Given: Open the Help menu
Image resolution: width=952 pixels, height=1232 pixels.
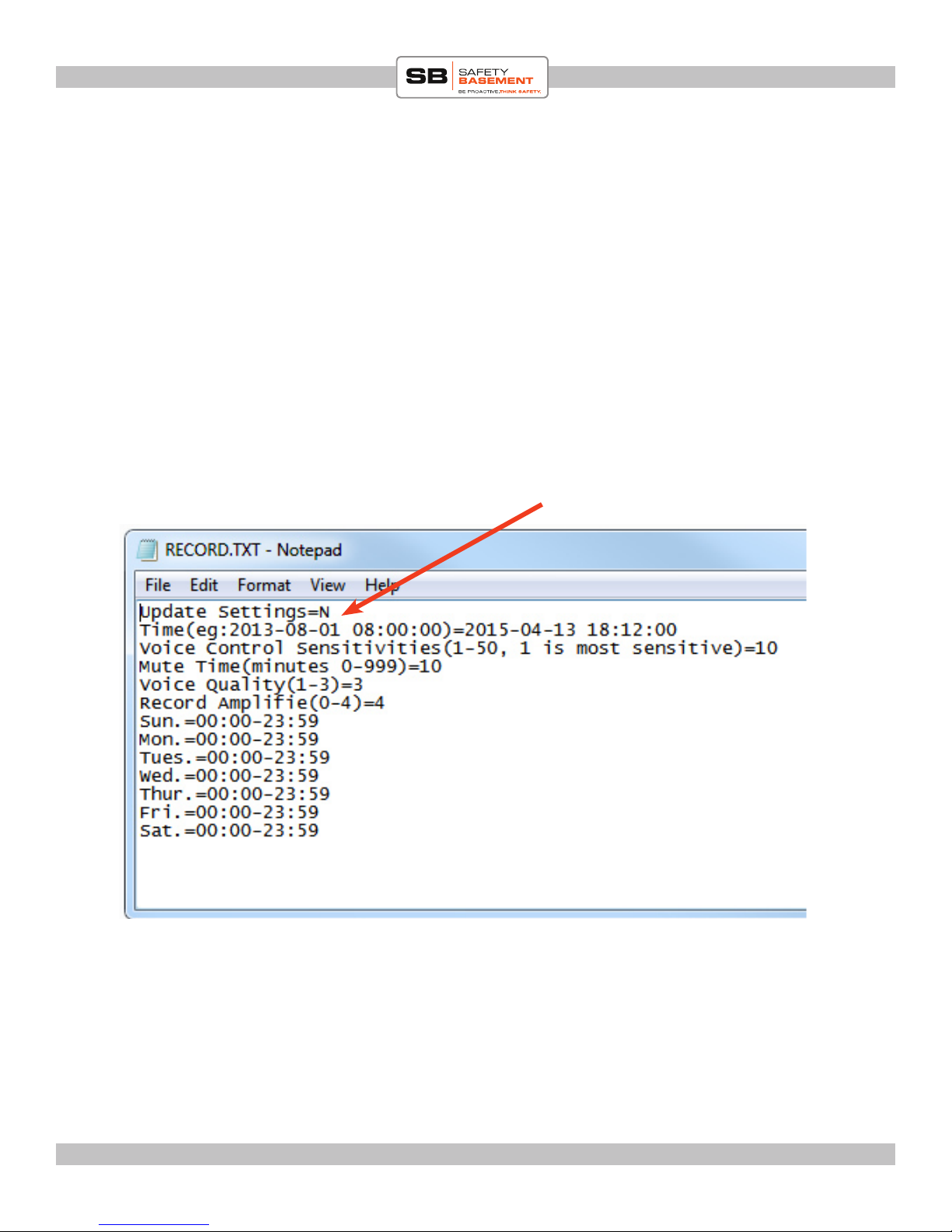Looking at the screenshot, I should [382, 585].
